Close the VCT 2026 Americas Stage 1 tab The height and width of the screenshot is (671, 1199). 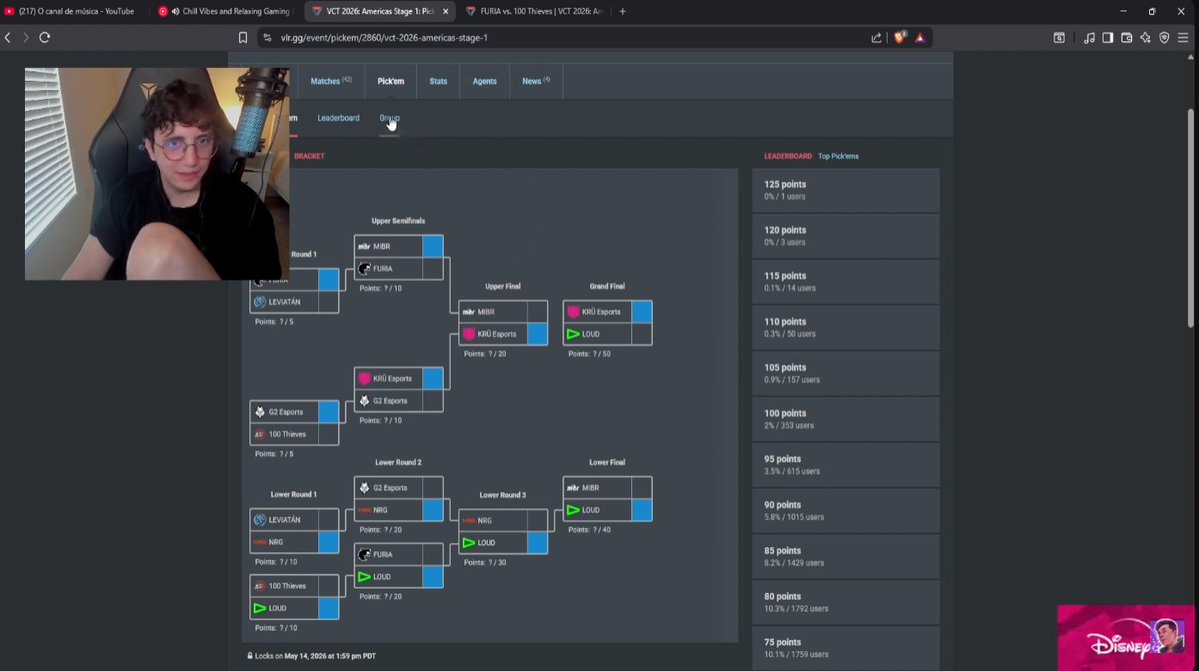coord(445,11)
